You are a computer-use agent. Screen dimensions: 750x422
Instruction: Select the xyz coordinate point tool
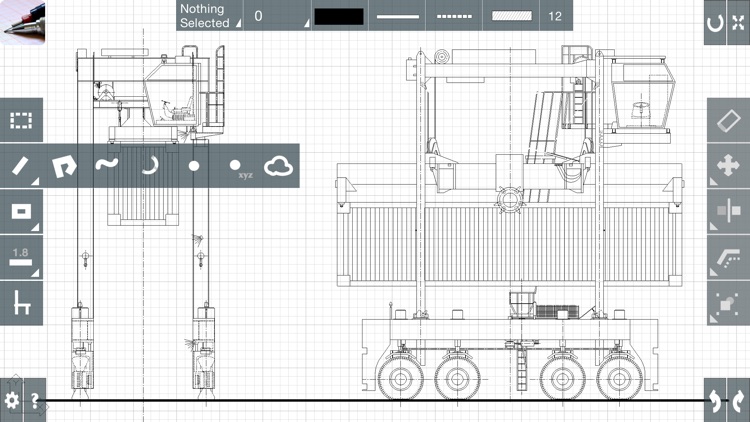(x=241, y=168)
